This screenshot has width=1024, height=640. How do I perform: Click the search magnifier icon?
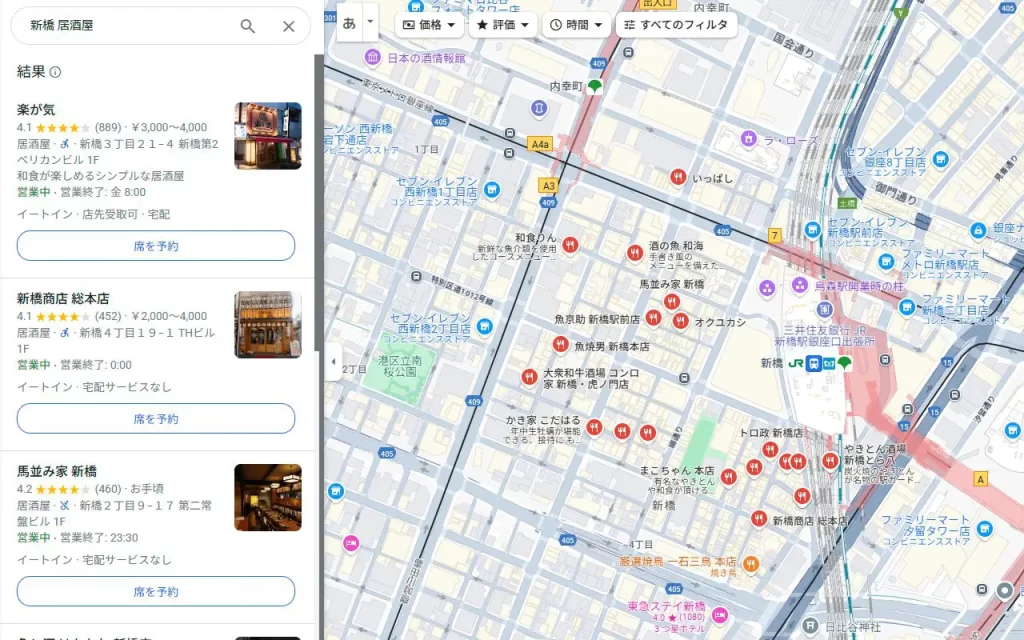pos(248,27)
